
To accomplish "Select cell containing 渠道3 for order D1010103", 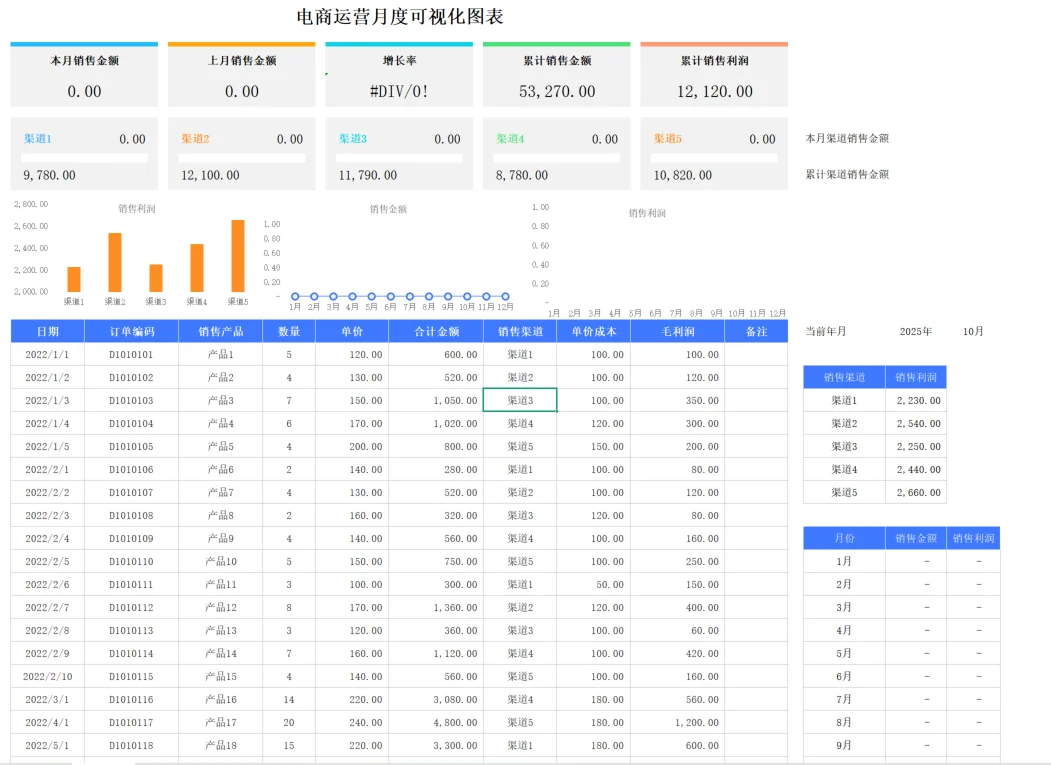I will coord(520,399).
